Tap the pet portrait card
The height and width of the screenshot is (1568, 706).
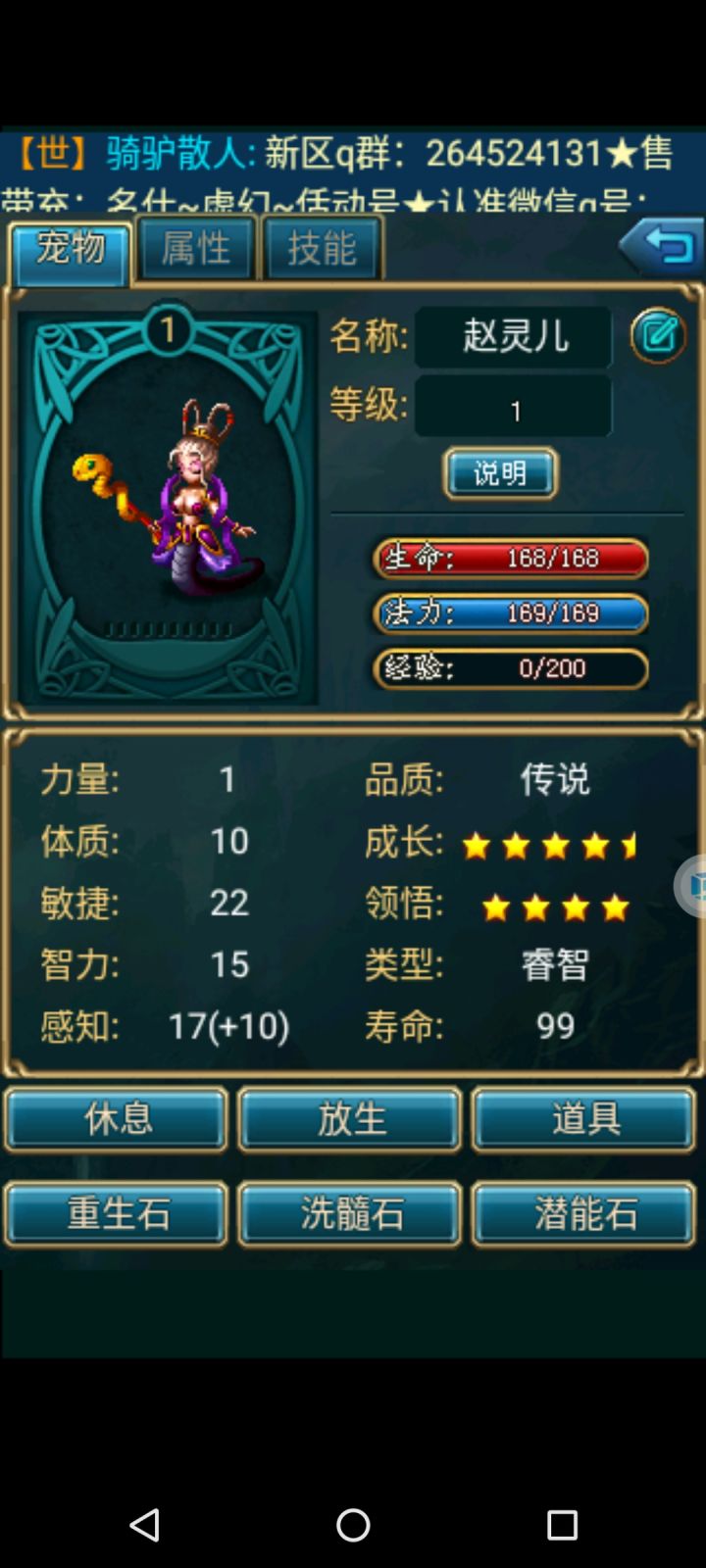tap(168, 508)
